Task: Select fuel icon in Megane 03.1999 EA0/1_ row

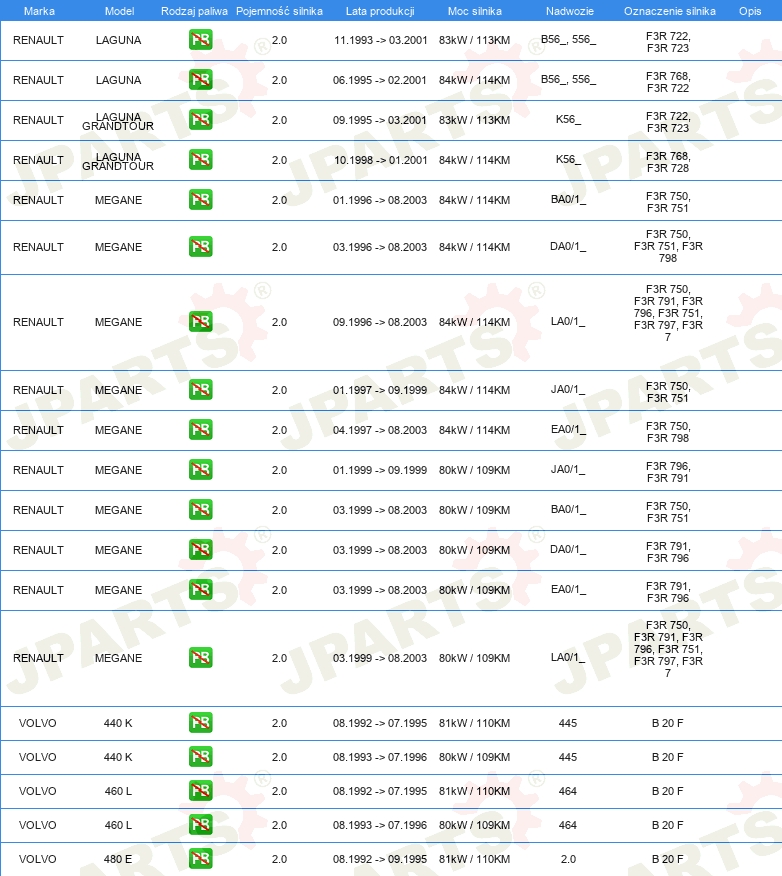Action: [x=201, y=589]
